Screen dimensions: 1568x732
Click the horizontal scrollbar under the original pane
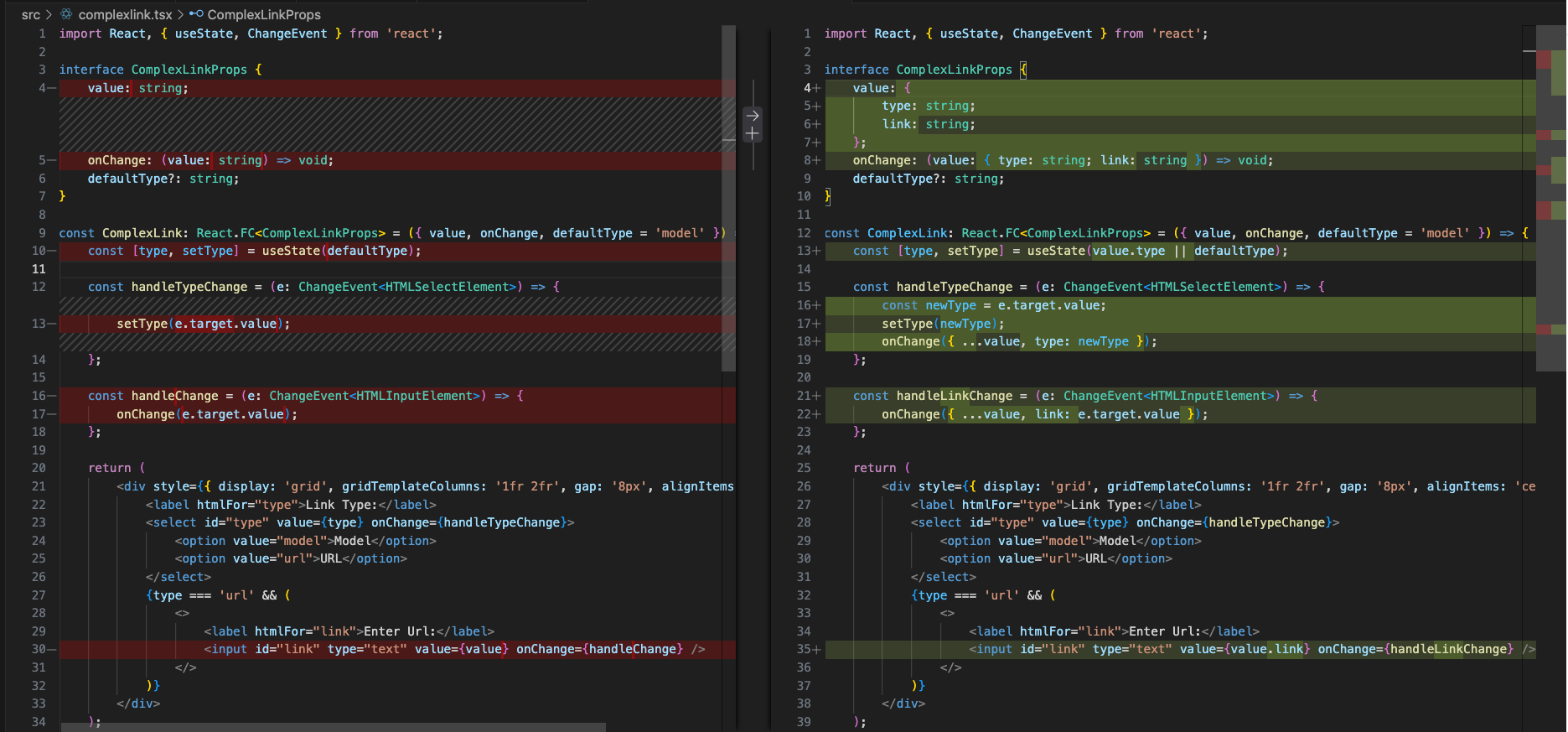coord(334,727)
